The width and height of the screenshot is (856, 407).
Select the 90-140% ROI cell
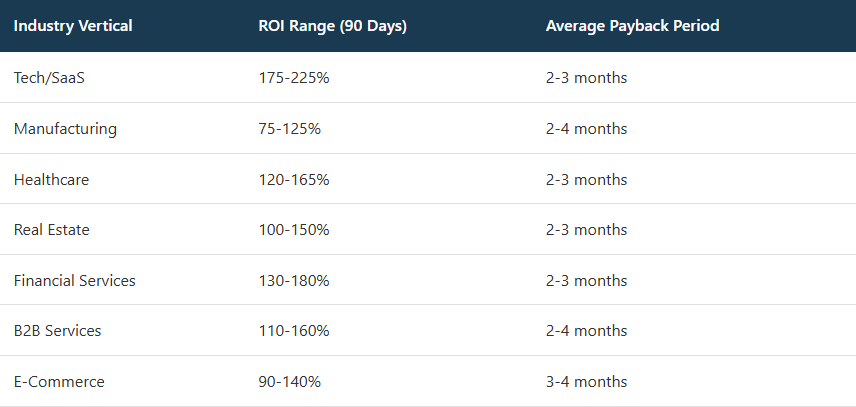290,382
